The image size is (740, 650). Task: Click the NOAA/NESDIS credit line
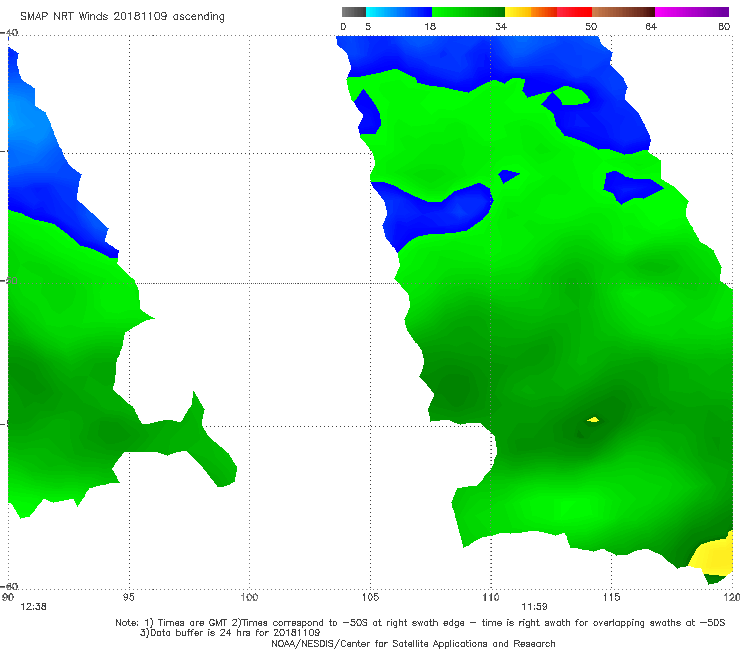pos(413,644)
